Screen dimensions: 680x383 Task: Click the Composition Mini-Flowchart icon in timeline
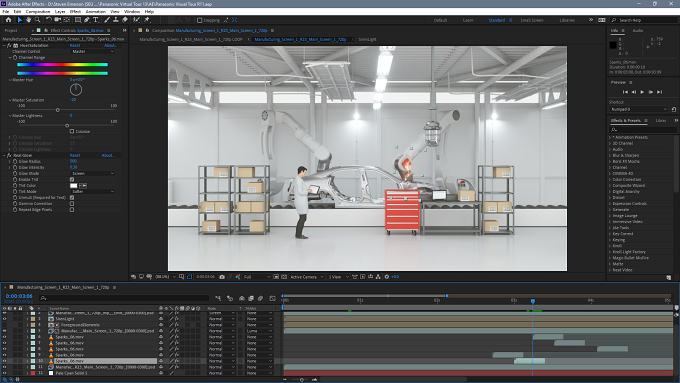coord(218,298)
